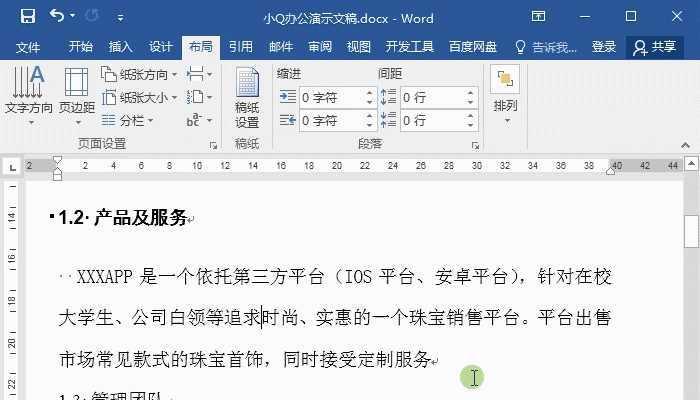The width and height of the screenshot is (700, 400).
Task: Switch to the 引用 tab
Action: 241,47
